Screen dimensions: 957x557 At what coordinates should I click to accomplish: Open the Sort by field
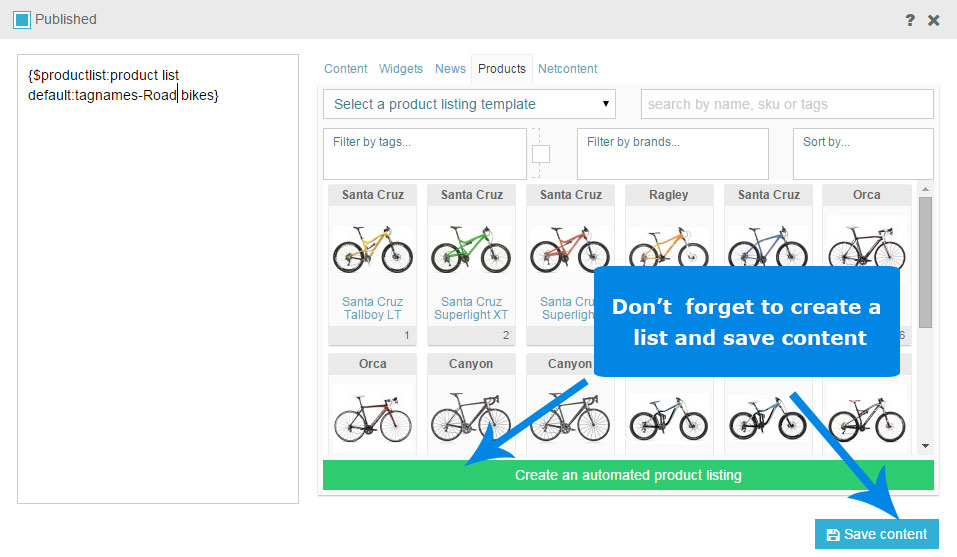(x=863, y=154)
